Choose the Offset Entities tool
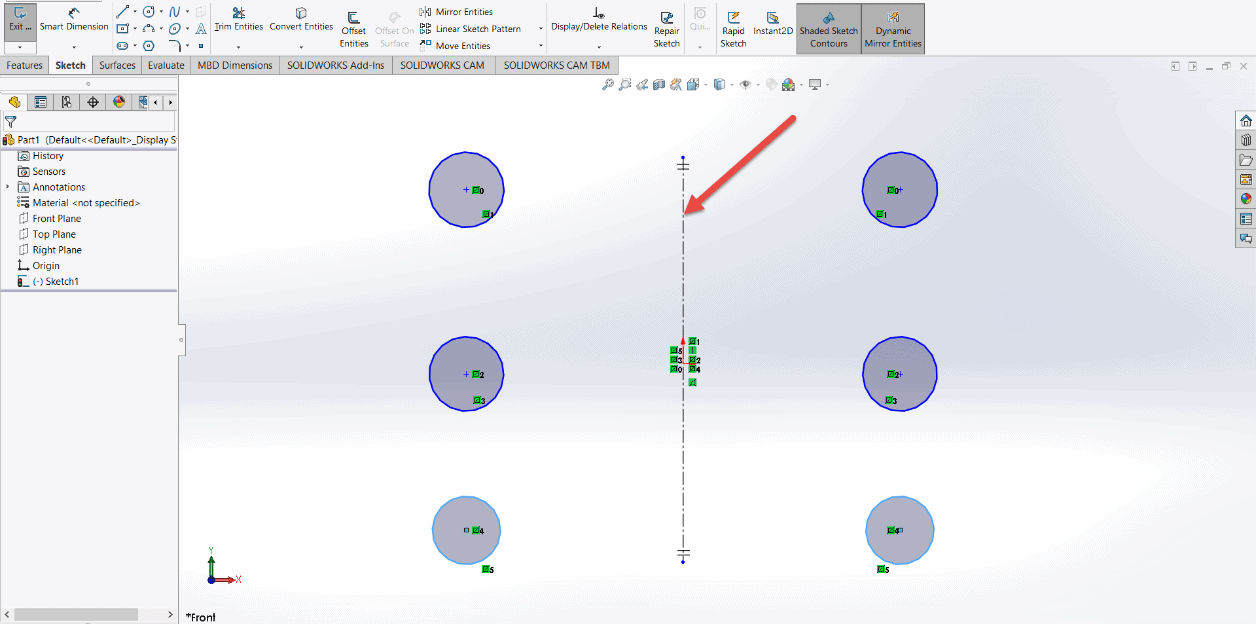 [x=354, y=30]
